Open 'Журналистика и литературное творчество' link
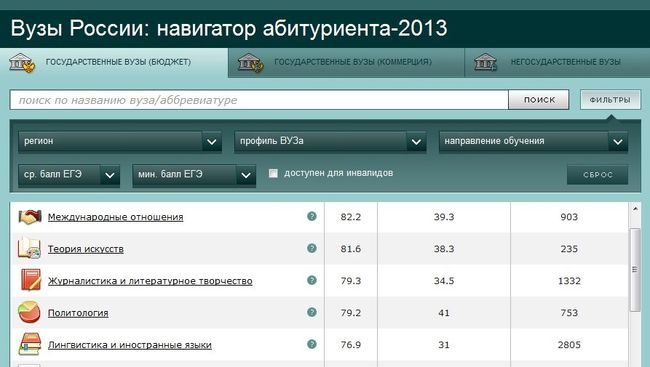650x367 pixels. point(150,281)
